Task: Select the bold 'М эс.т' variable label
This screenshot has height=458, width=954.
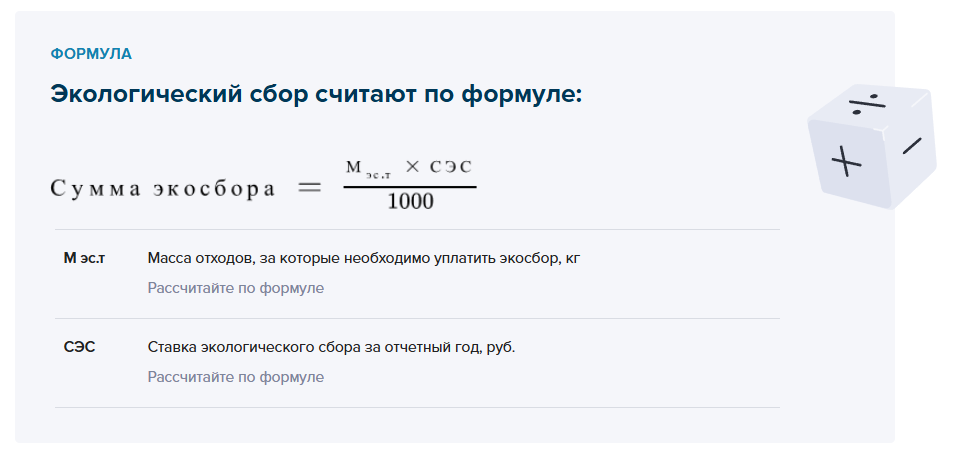Action: (84, 259)
